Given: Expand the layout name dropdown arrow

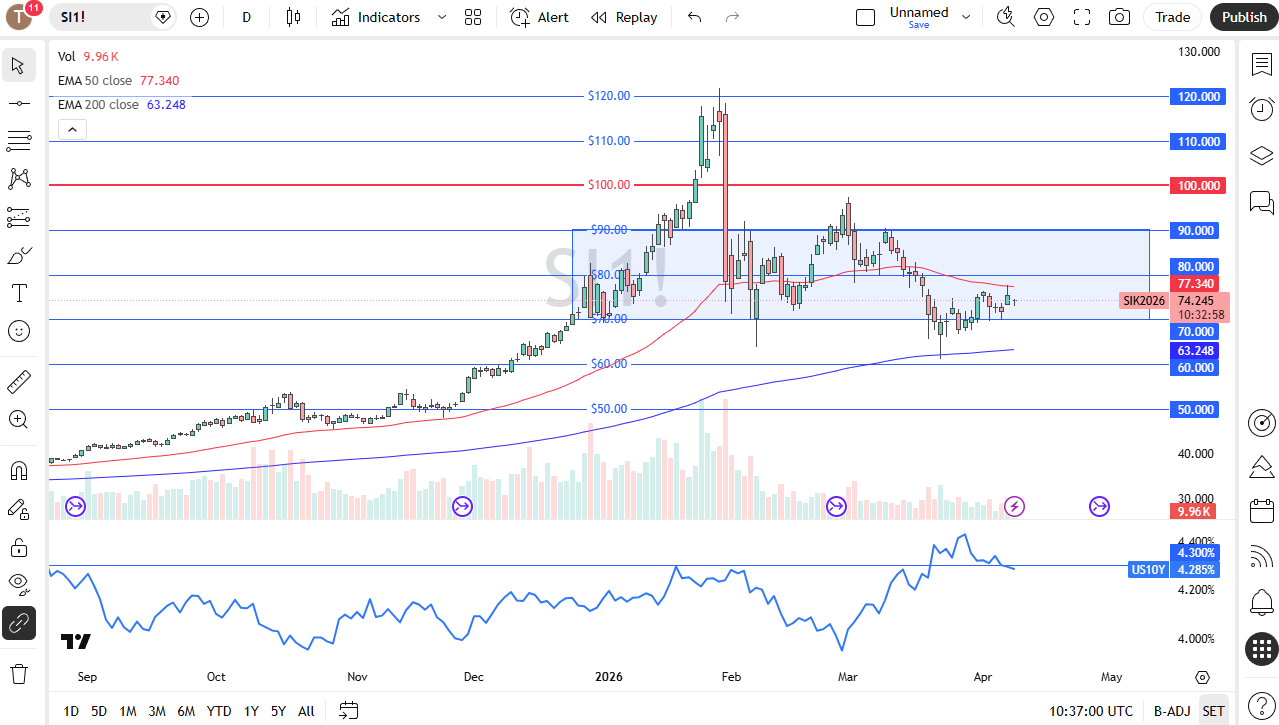Looking at the screenshot, I should [965, 17].
